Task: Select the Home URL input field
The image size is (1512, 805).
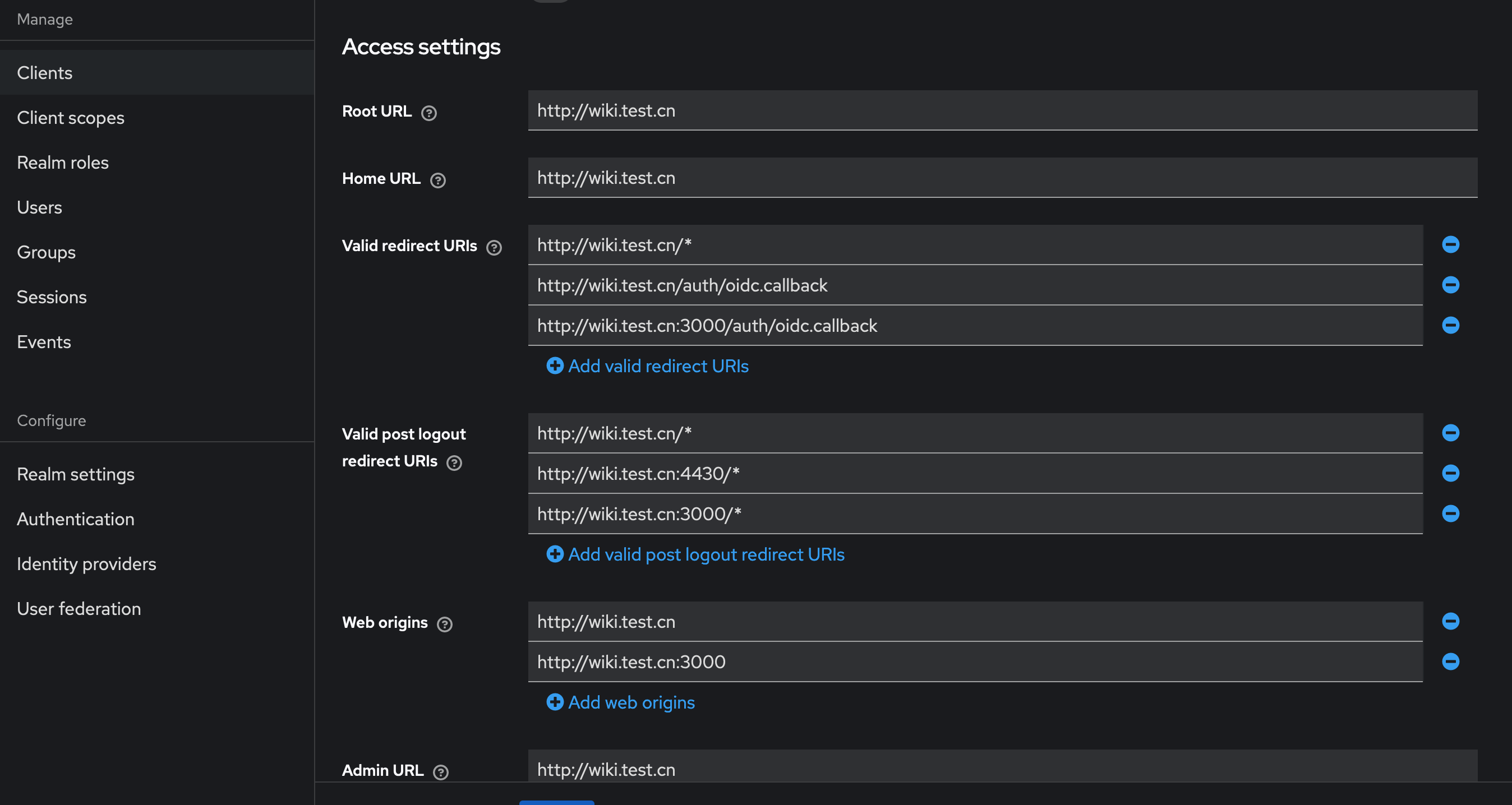Action: point(1000,177)
